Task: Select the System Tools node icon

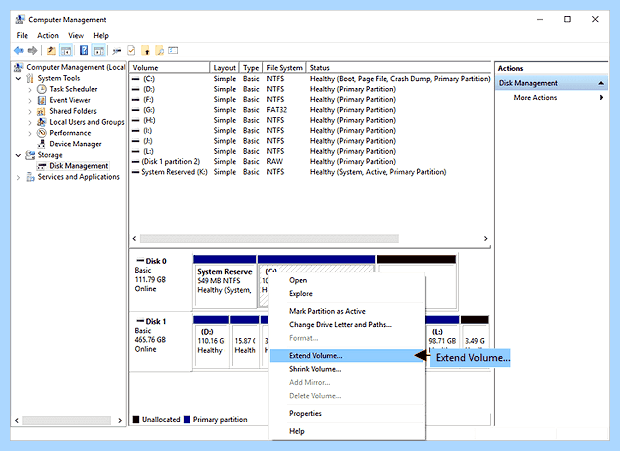Action: click(30, 78)
